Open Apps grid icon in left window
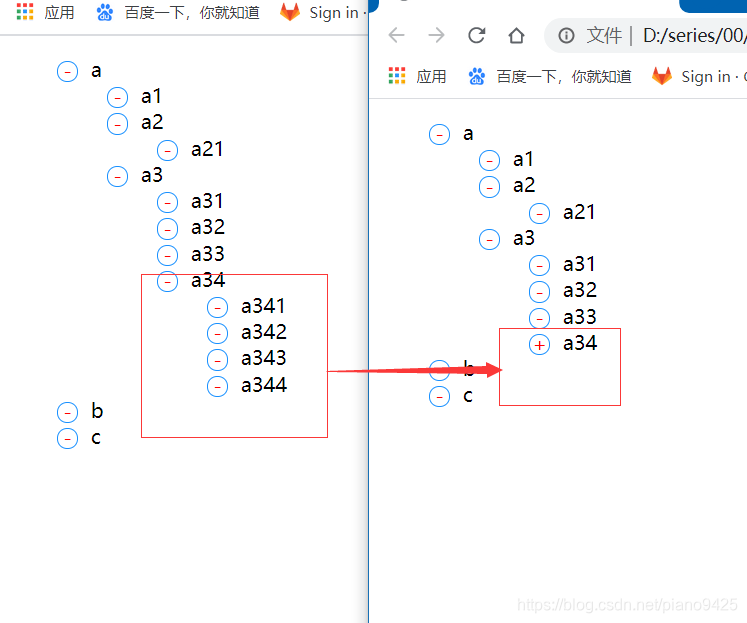 [25, 12]
